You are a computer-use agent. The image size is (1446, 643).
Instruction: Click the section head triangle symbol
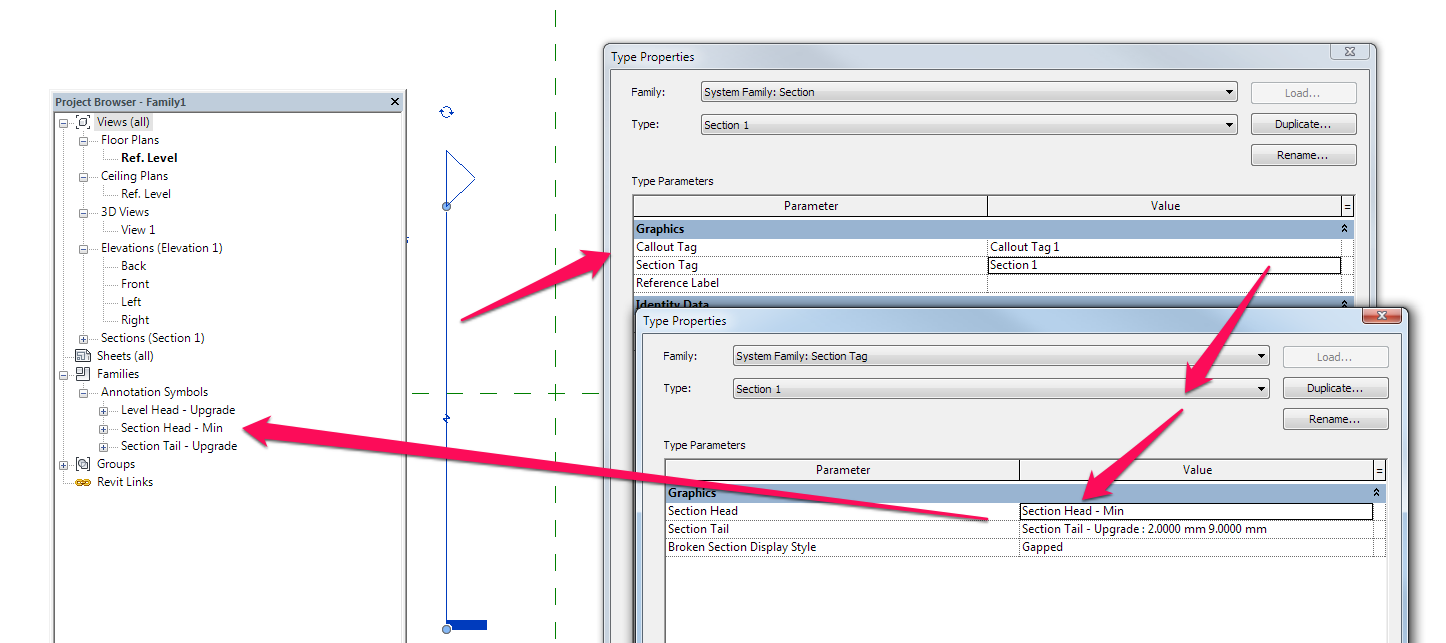(x=460, y=177)
